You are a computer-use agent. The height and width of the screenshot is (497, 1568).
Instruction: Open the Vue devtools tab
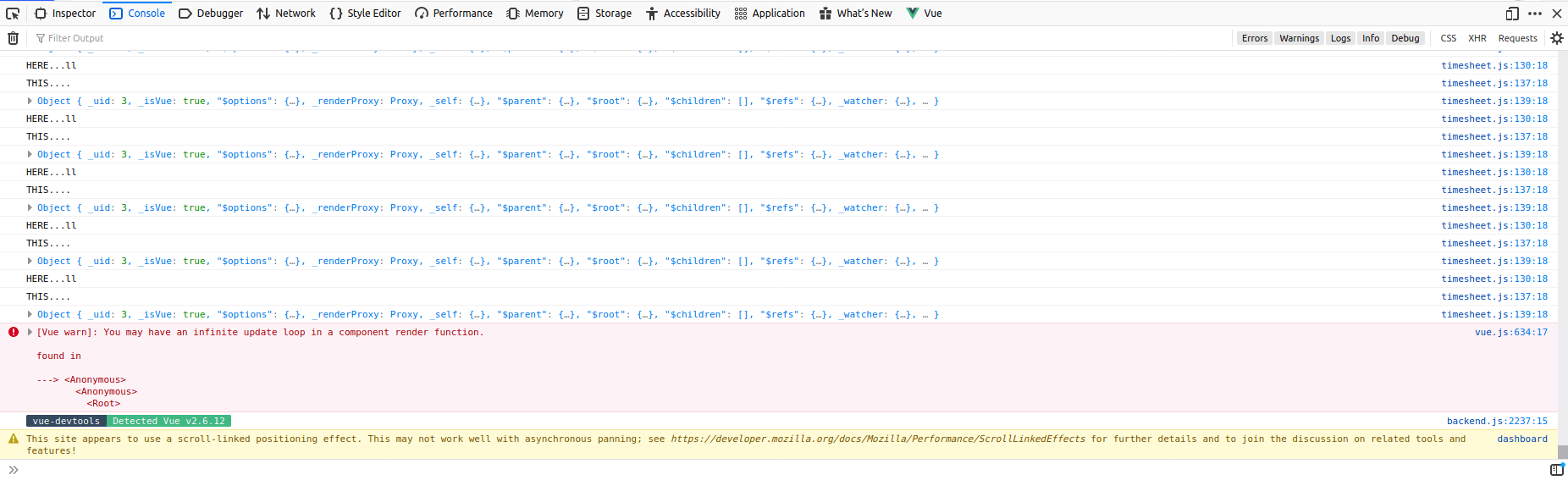pyautogui.click(x=924, y=14)
